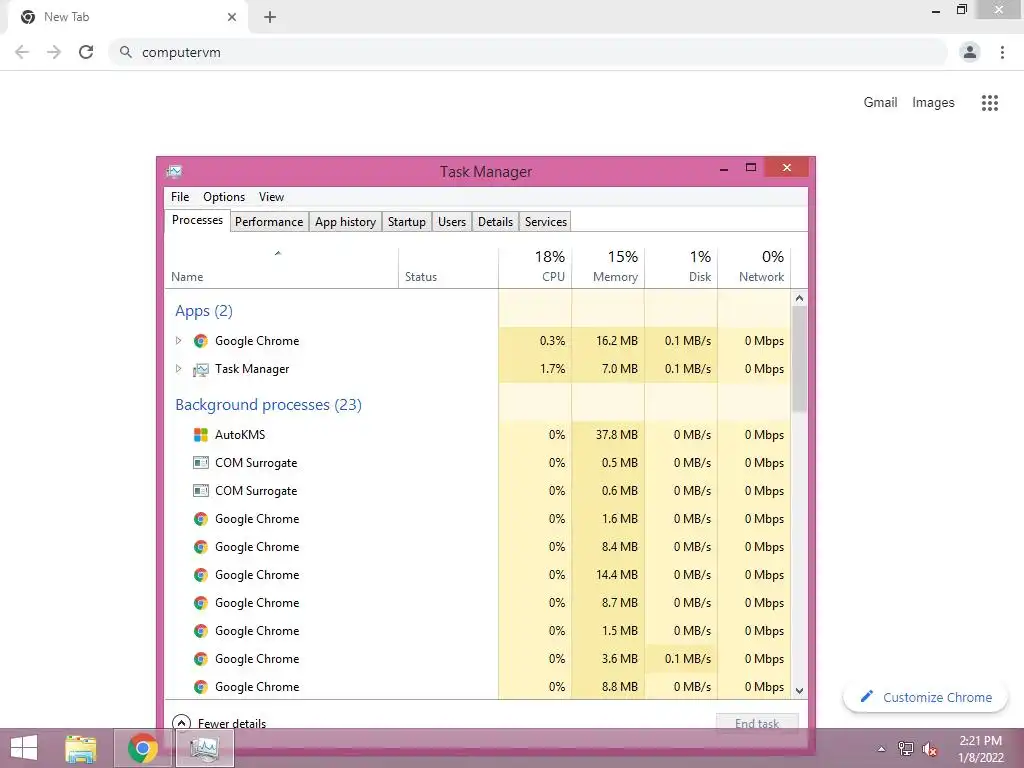Open a new tab with plus icon
The height and width of the screenshot is (768, 1024).
pos(270,17)
